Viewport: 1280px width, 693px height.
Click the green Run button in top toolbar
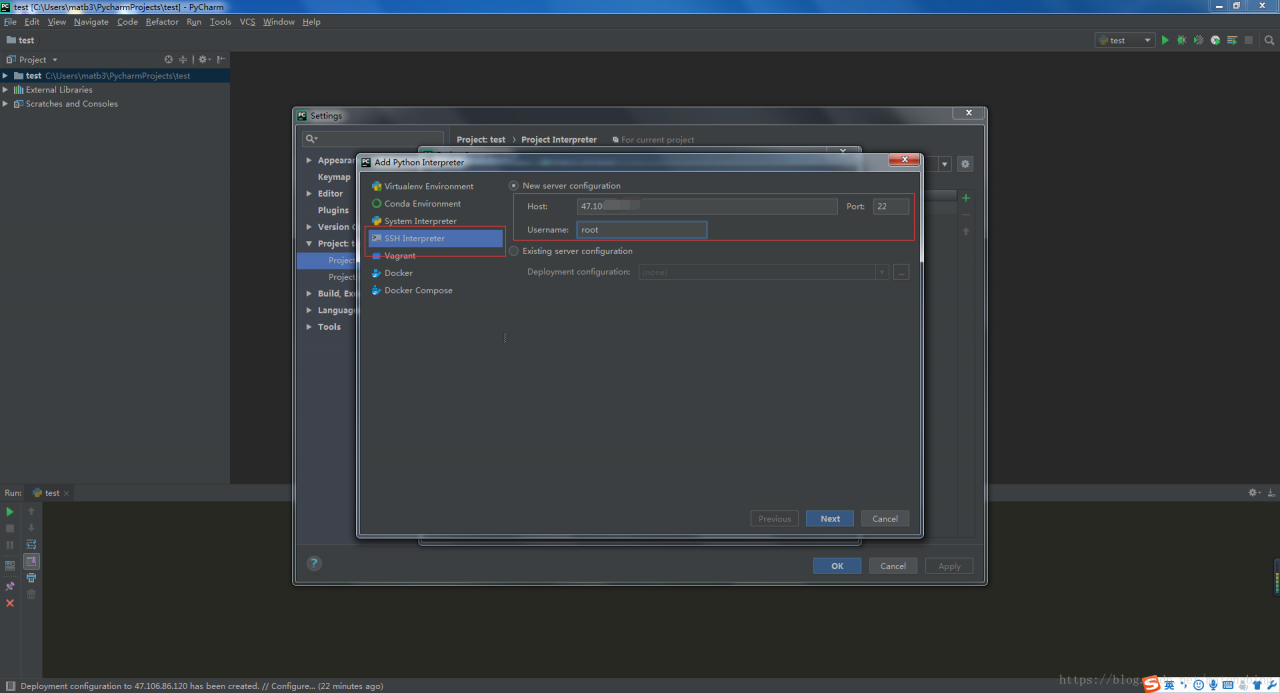coord(1165,40)
